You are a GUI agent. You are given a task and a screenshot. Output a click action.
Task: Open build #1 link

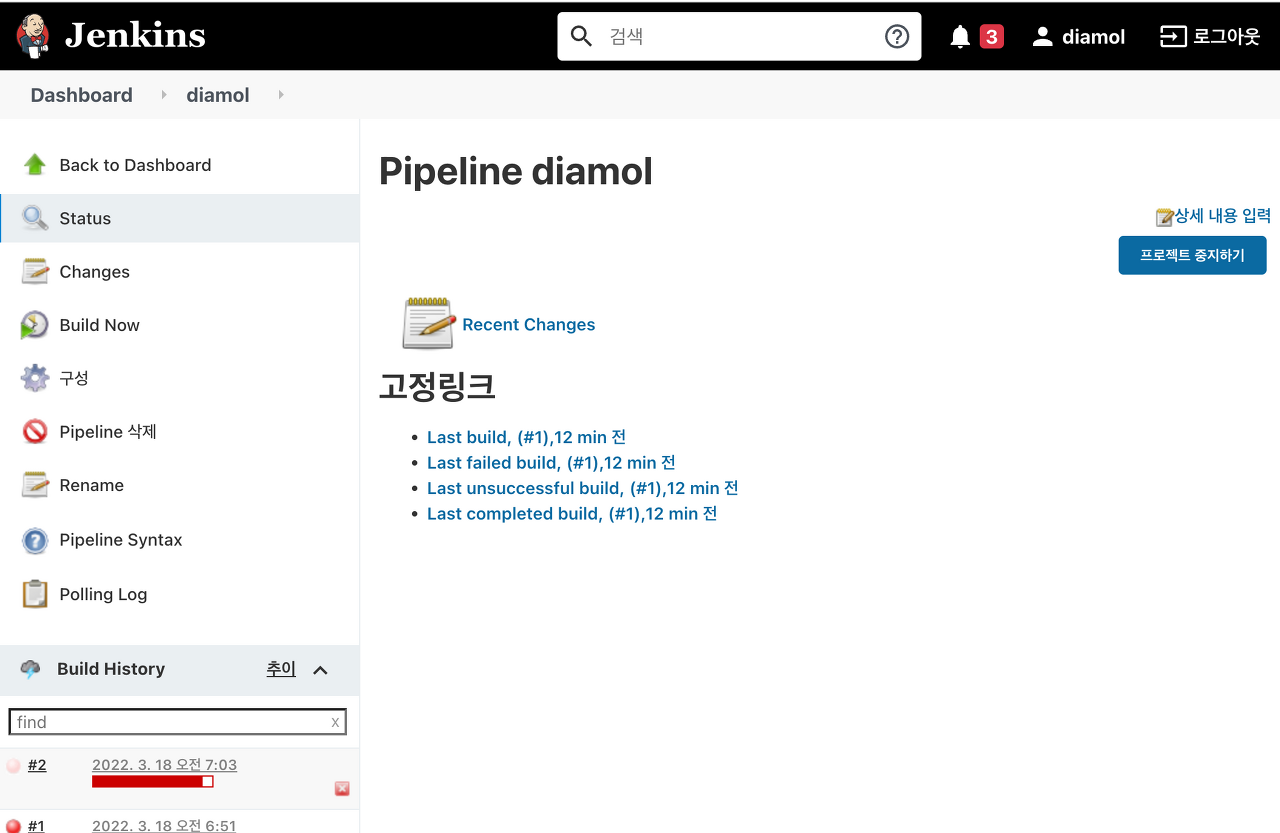36,826
